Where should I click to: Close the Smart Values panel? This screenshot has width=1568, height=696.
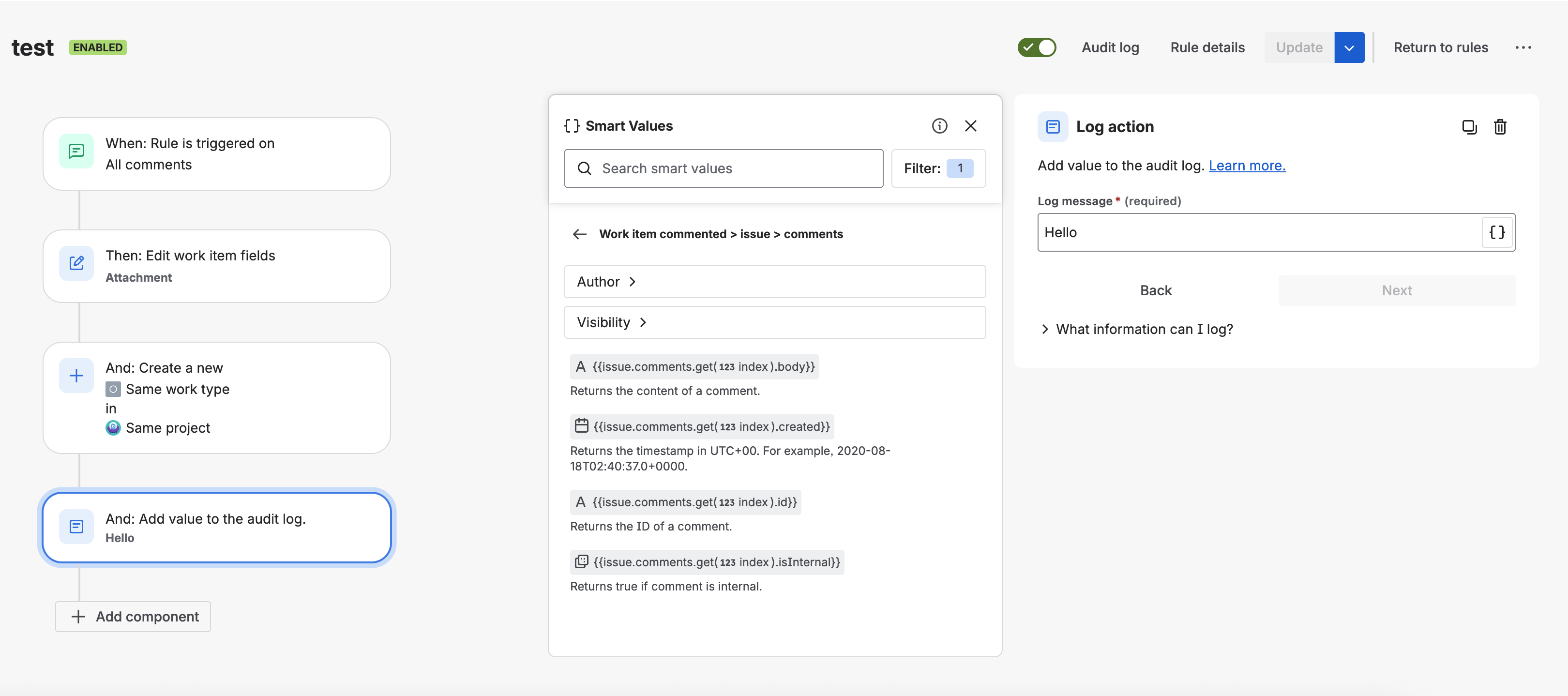(971, 126)
